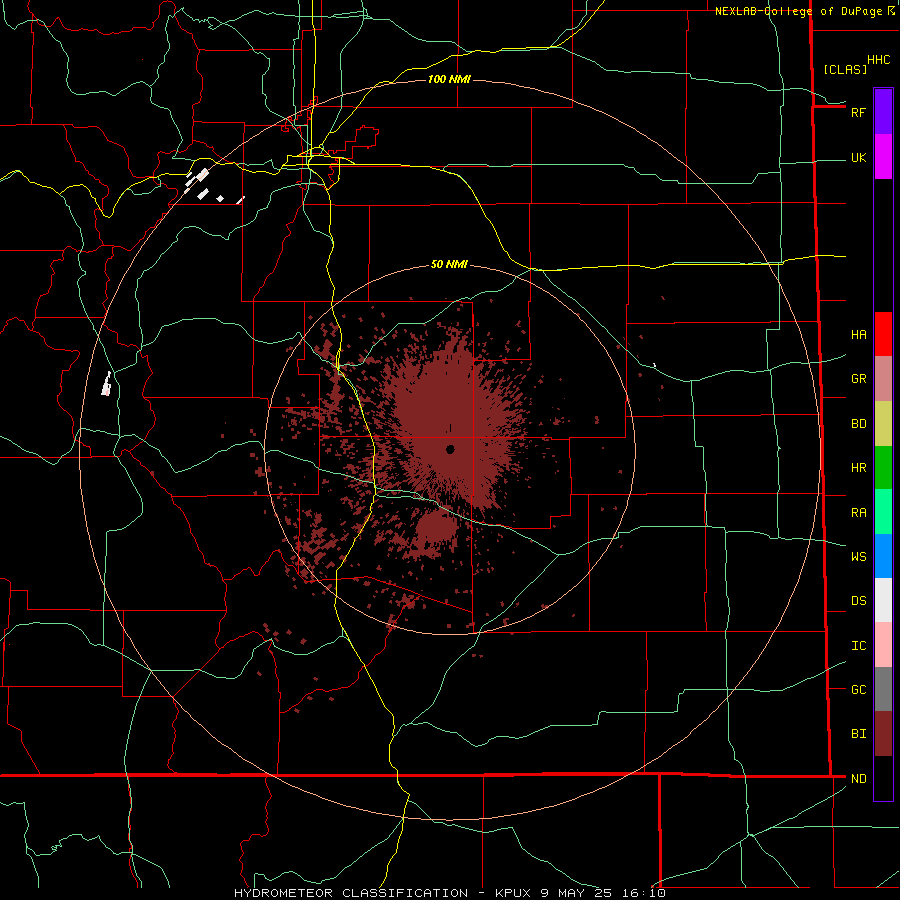
Task: Click the 'GC' legend label
Action: (858, 689)
